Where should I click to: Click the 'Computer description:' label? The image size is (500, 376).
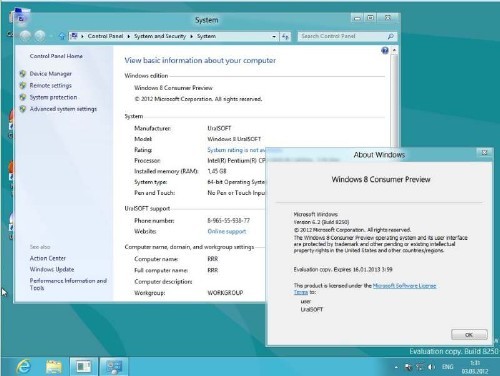click(163, 282)
